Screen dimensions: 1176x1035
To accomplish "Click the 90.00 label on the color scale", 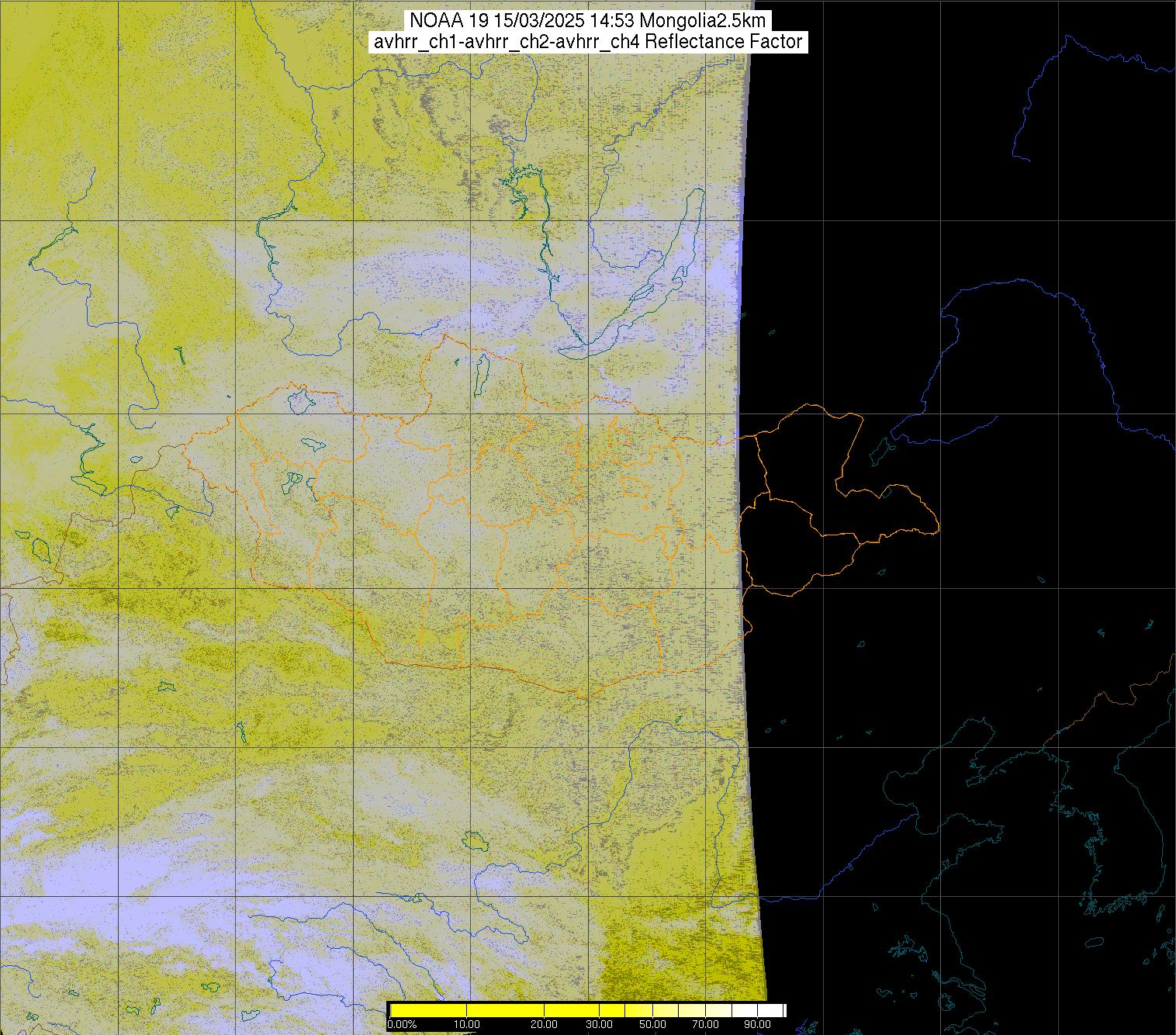I will (x=757, y=1025).
